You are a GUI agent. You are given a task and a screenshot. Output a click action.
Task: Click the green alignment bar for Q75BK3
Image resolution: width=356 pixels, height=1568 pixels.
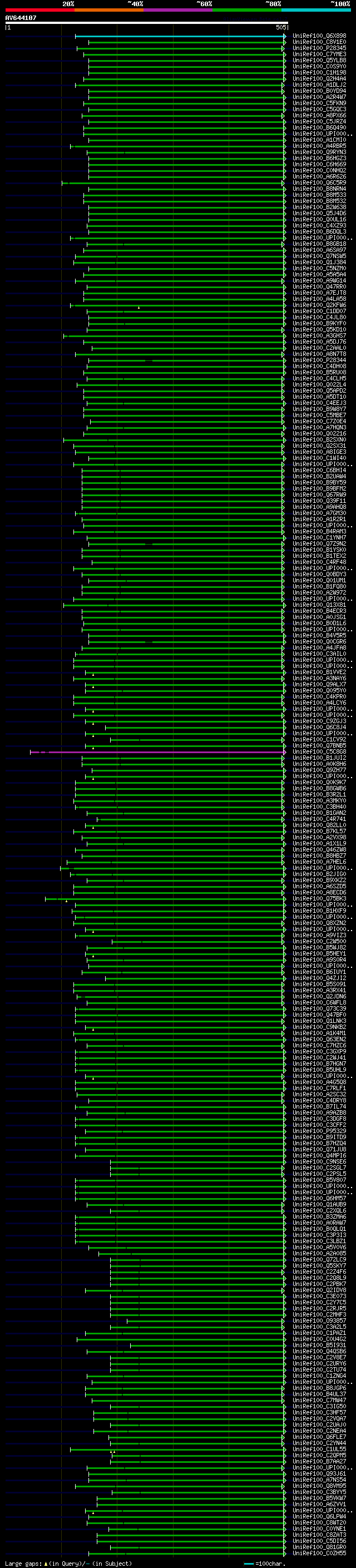click(166, 898)
